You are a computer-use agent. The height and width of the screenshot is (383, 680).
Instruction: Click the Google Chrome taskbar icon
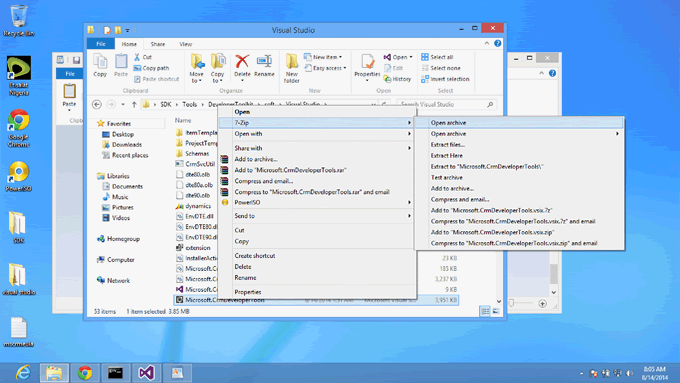point(85,373)
